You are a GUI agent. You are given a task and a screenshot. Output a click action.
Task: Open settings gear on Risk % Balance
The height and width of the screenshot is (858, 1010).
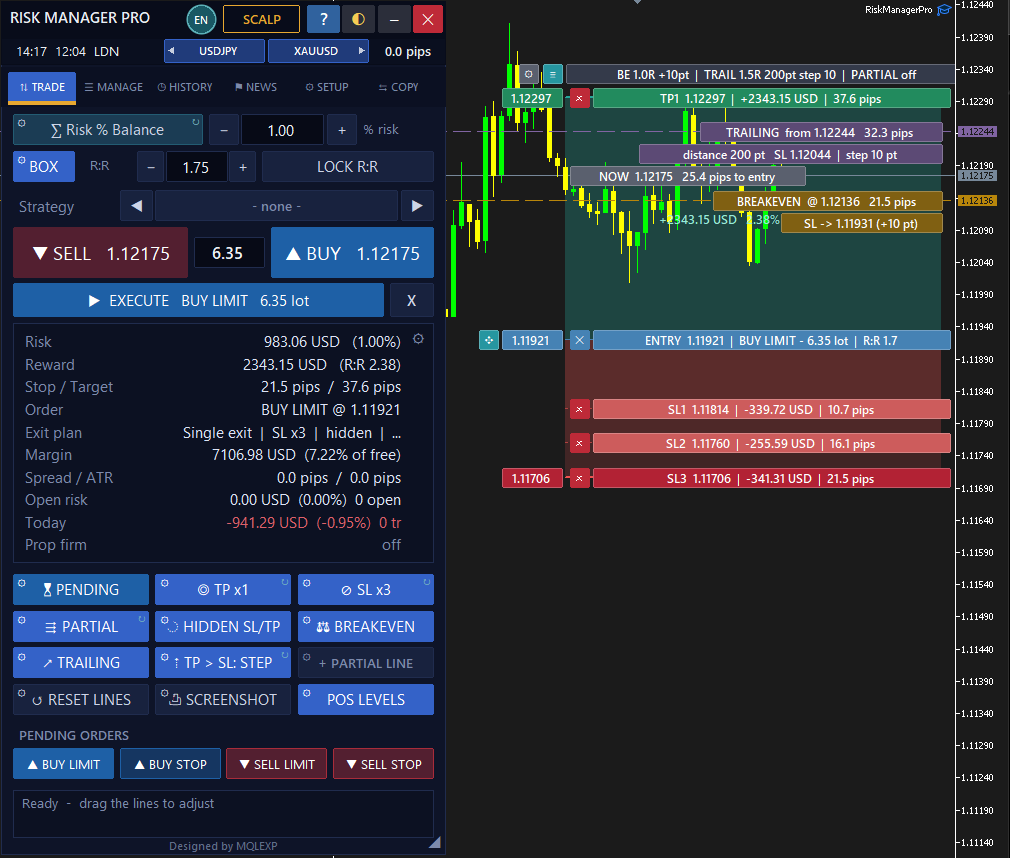coord(21,122)
